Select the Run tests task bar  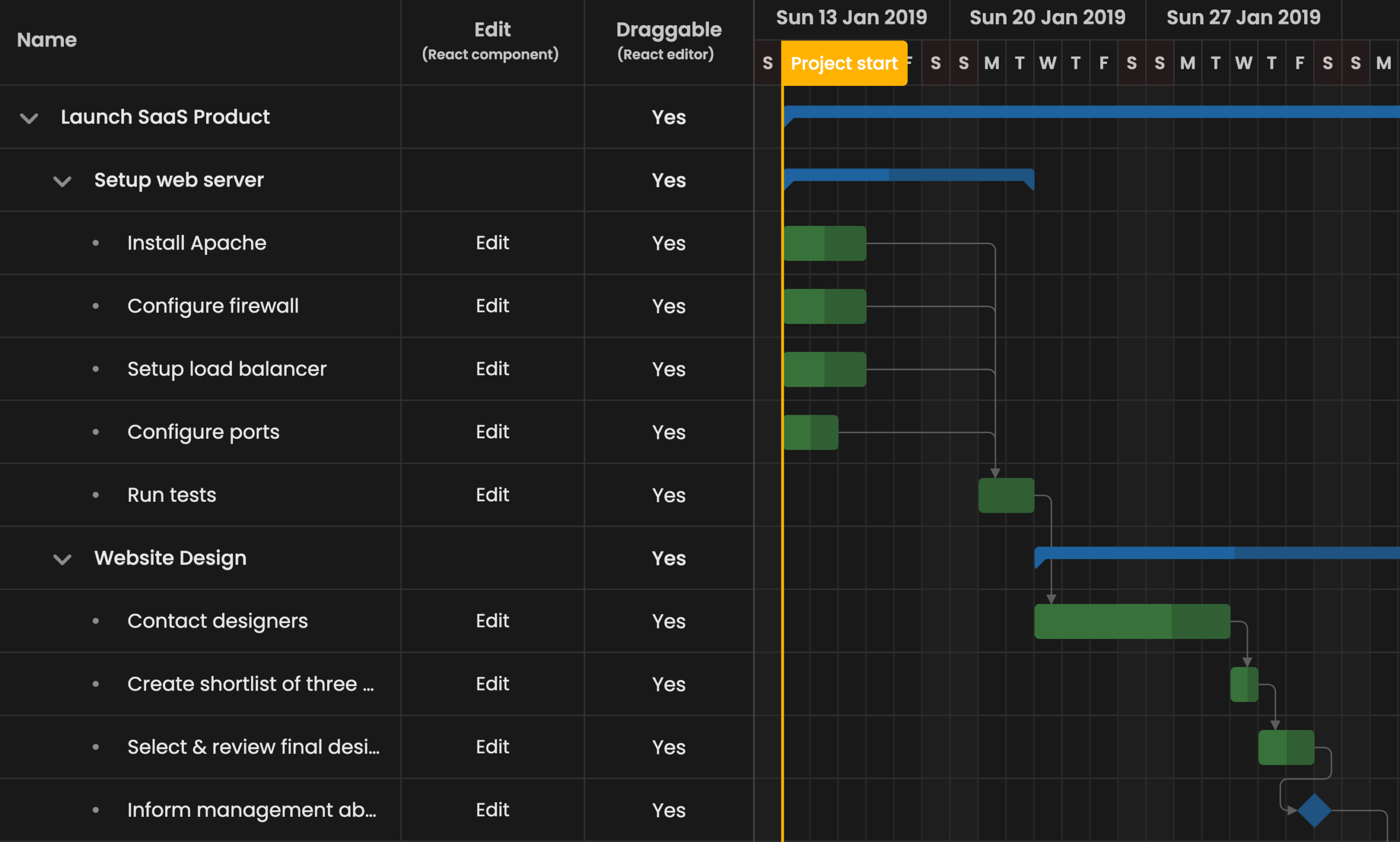click(1006, 495)
